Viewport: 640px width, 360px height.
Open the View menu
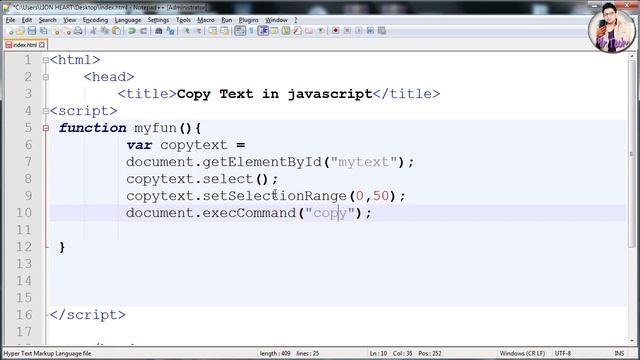click(69, 20)
